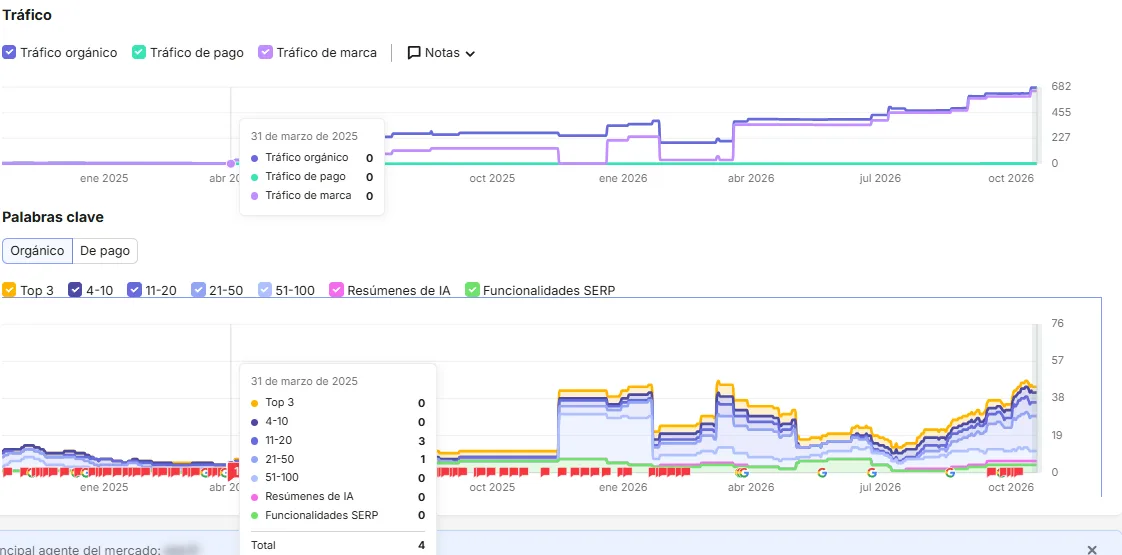Click the 51-100 row in the keywords tooltip
This screenshot has height=555, width=1122.
pyautogui.click(x=338, y=478)
